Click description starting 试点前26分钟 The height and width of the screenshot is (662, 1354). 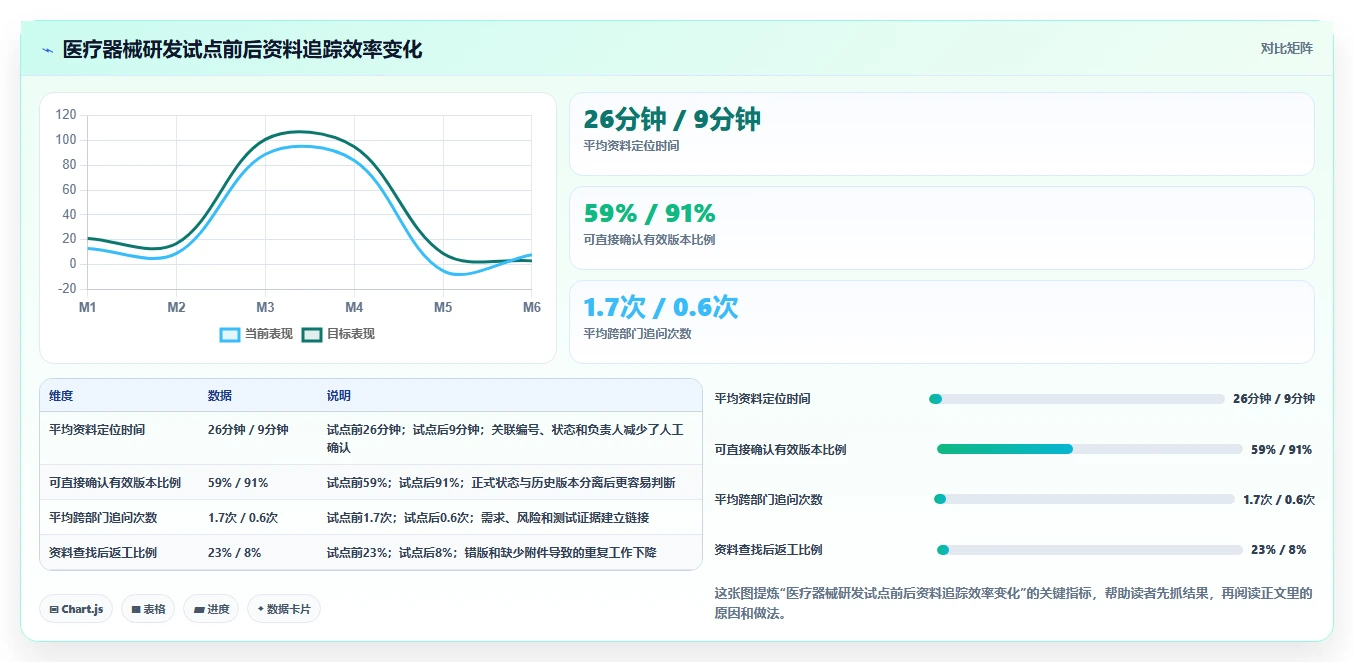click(x=505, y=439)
